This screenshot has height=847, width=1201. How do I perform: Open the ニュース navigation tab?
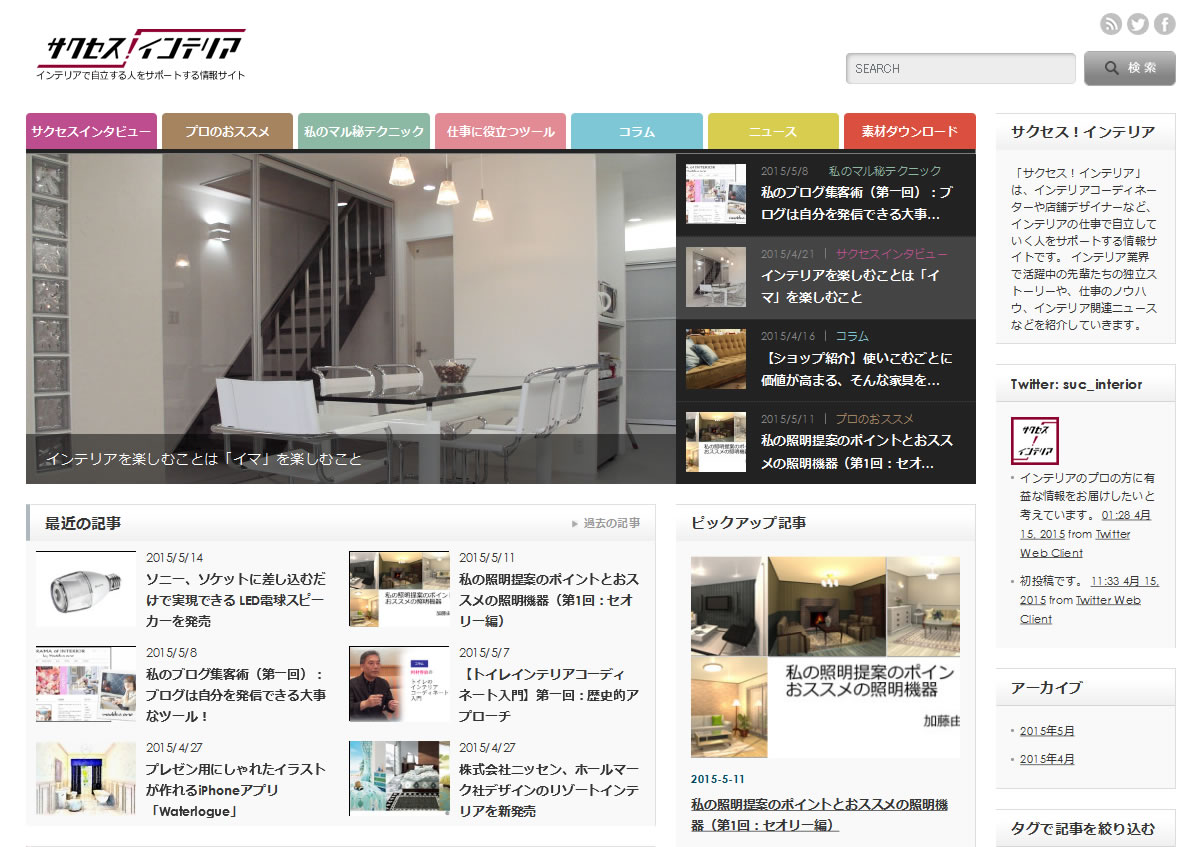coord(773,131)
